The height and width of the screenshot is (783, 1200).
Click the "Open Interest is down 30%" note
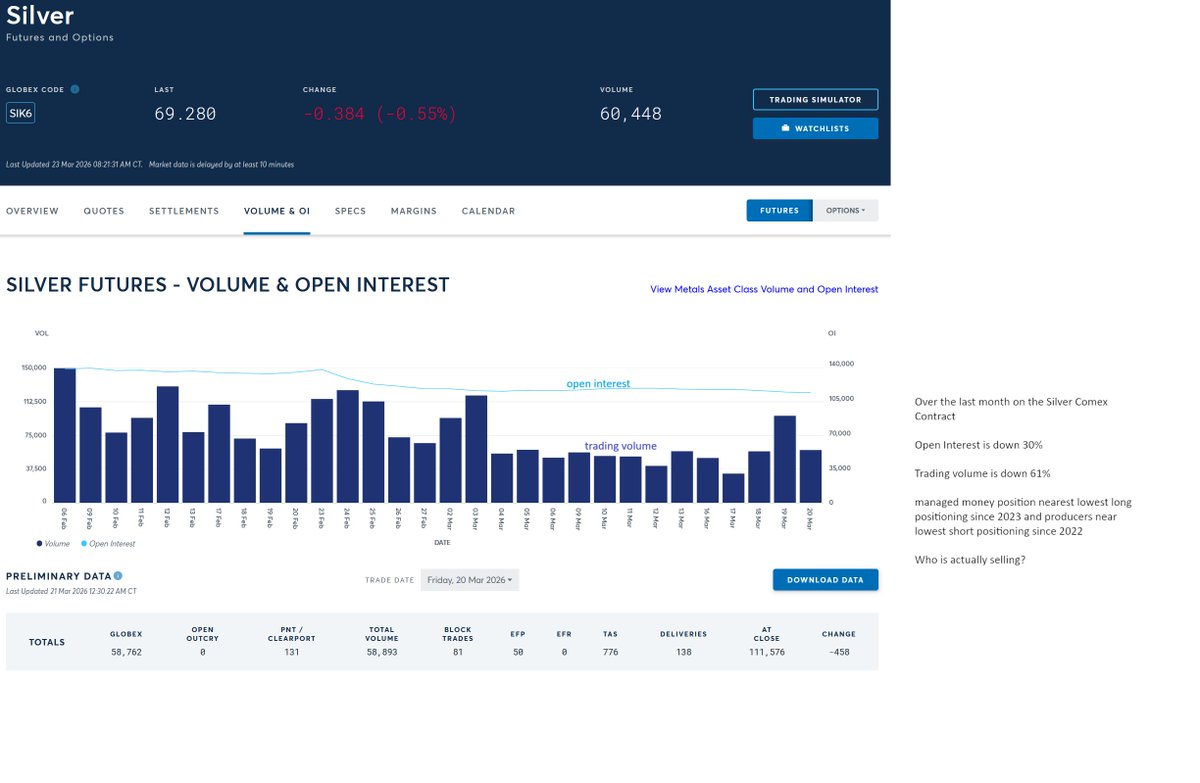point(979,445)
